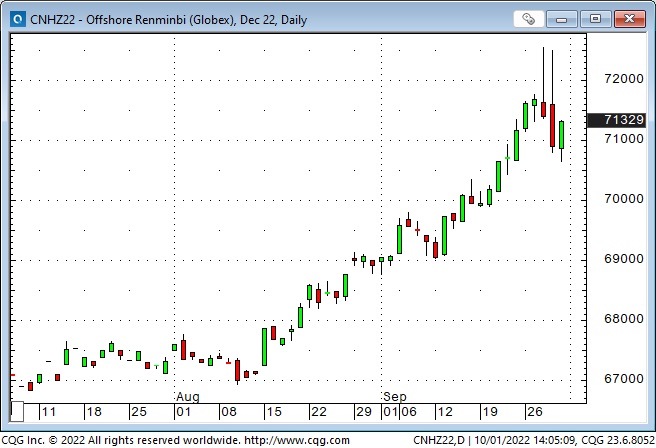
Task: Click the Aug month label
Action: 188,397
